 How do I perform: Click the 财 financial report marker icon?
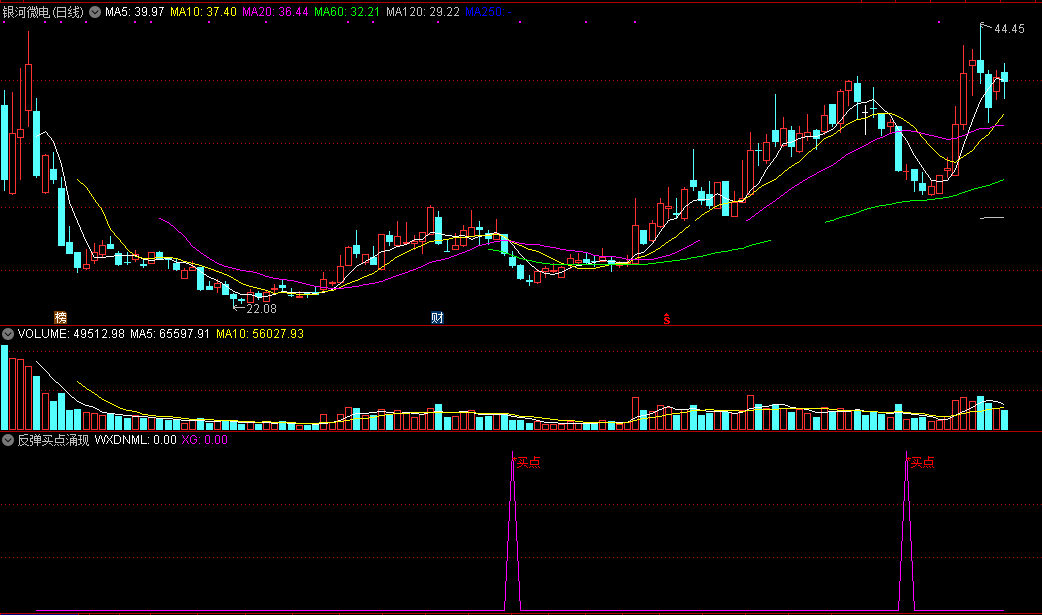pos(437,317)
